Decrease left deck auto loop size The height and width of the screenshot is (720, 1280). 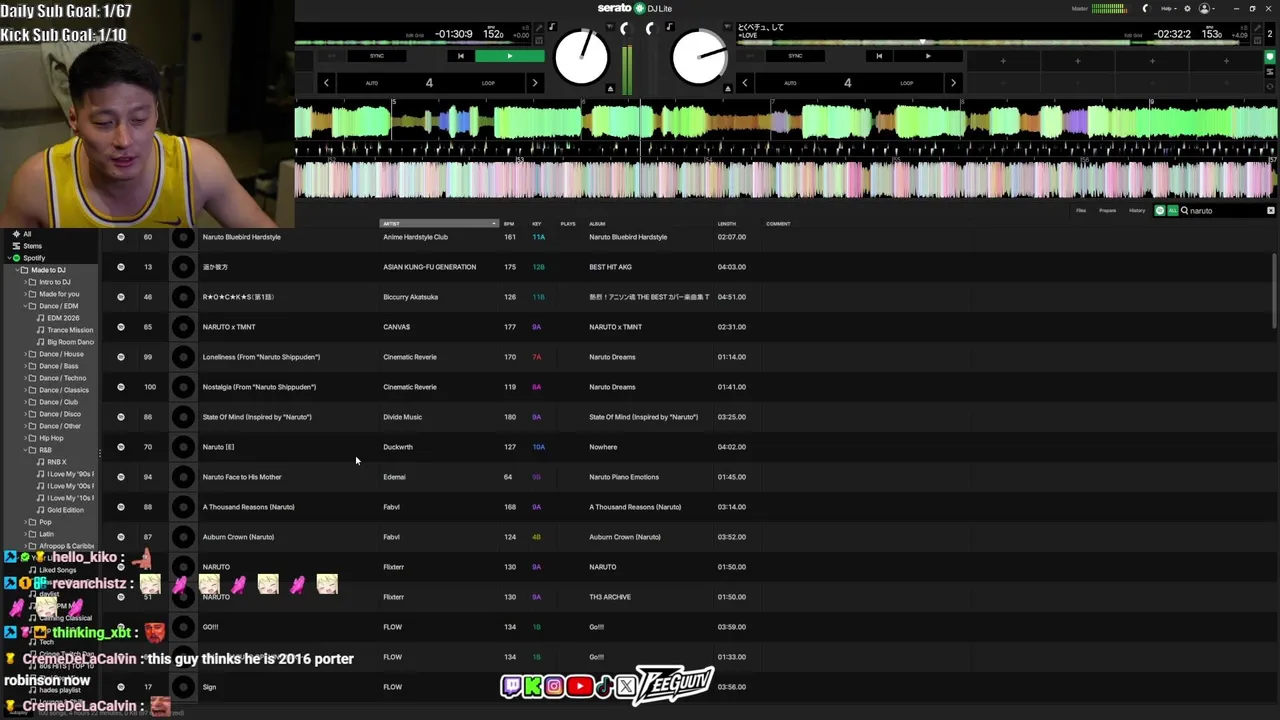pyautogui.click(x=326, y=83)
